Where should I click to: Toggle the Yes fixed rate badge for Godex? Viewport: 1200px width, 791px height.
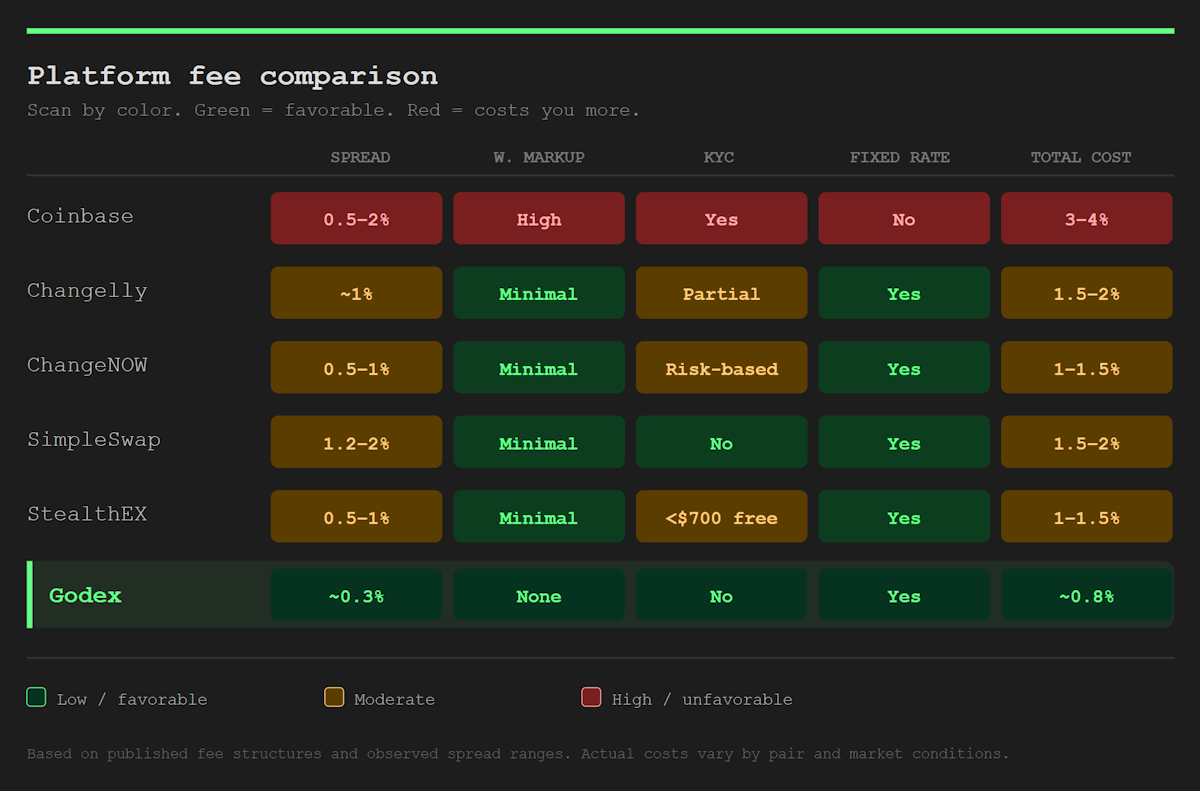(x=904, y=596)
